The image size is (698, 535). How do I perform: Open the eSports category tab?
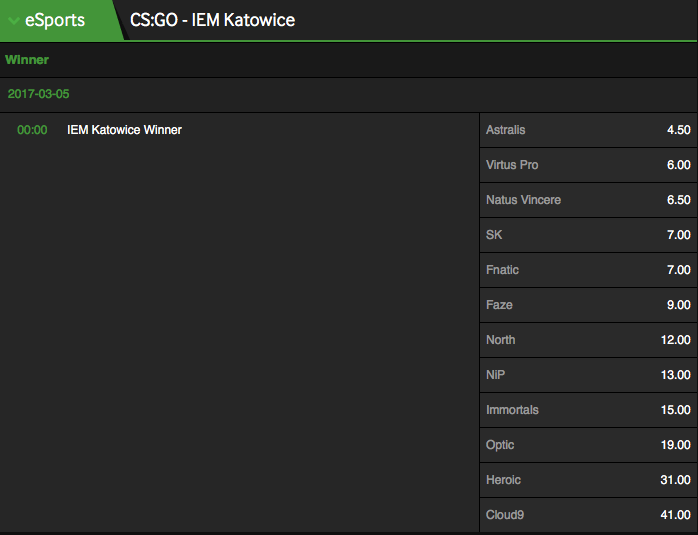pyautogui.click(x=60, y=20)
